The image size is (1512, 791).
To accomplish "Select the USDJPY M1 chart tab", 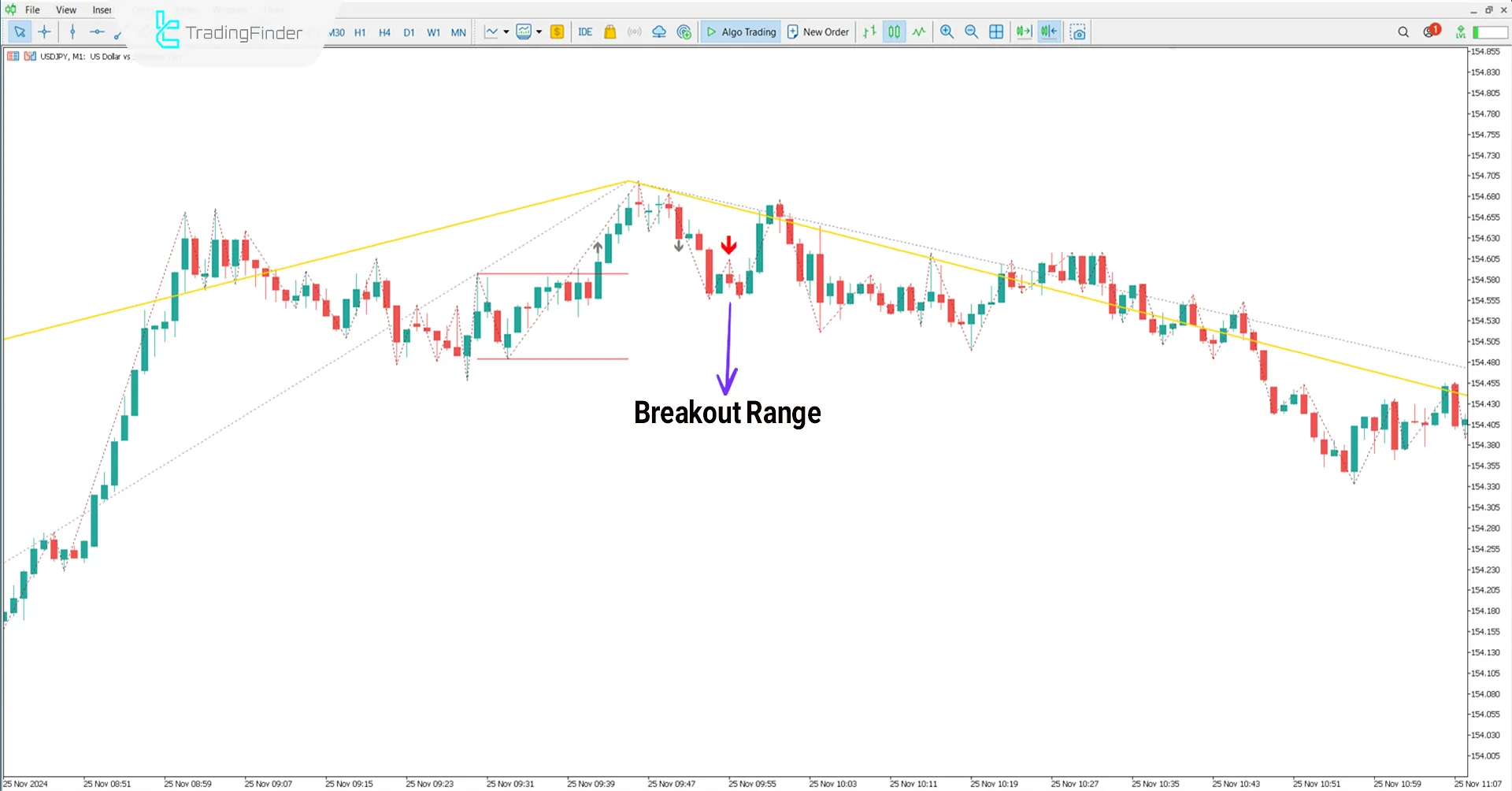I will tap(79, 56).
